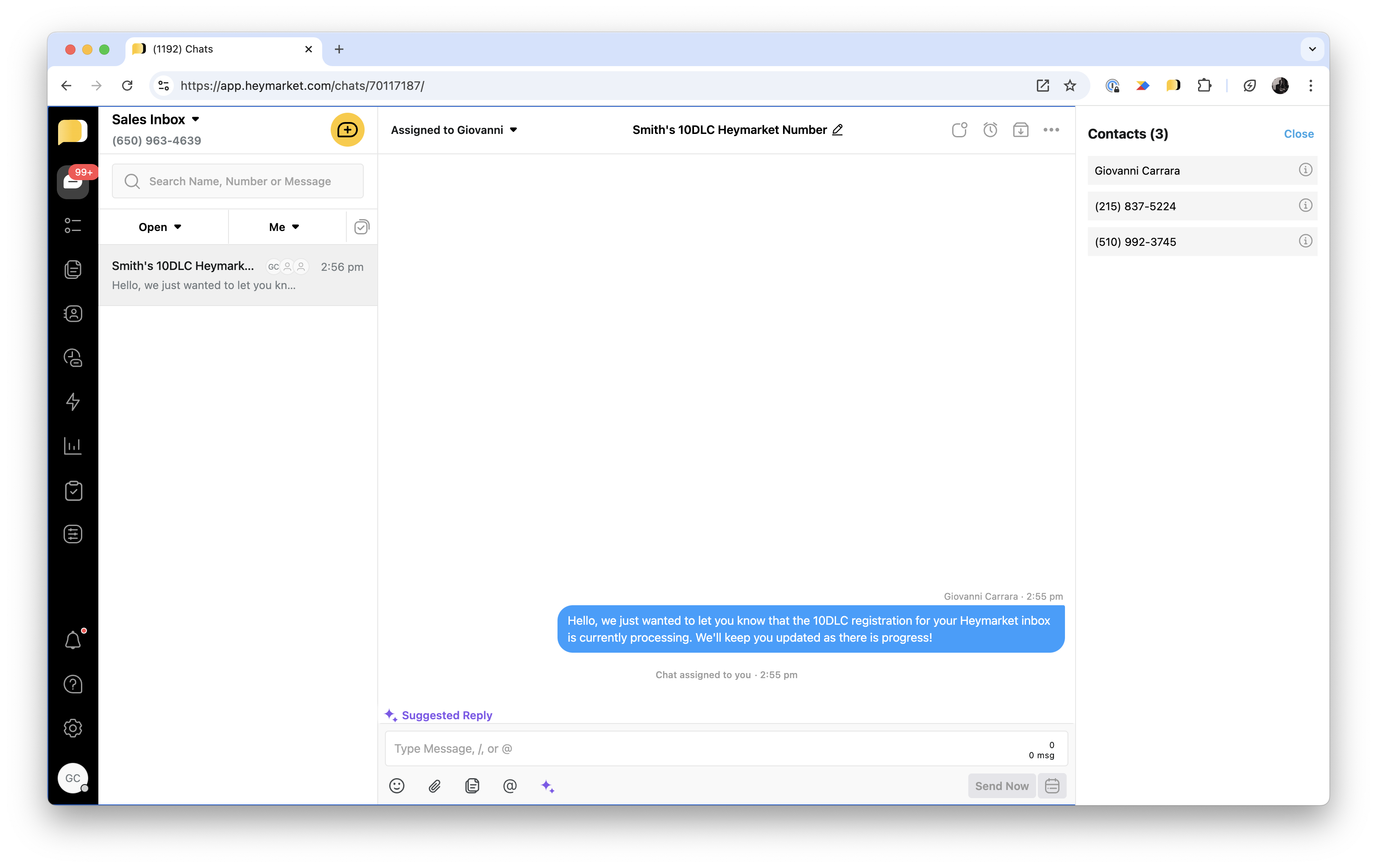Click the Suggested Reply link
Image resolution: width=1377 pixels, height=868 pixels.
[439, 715]
